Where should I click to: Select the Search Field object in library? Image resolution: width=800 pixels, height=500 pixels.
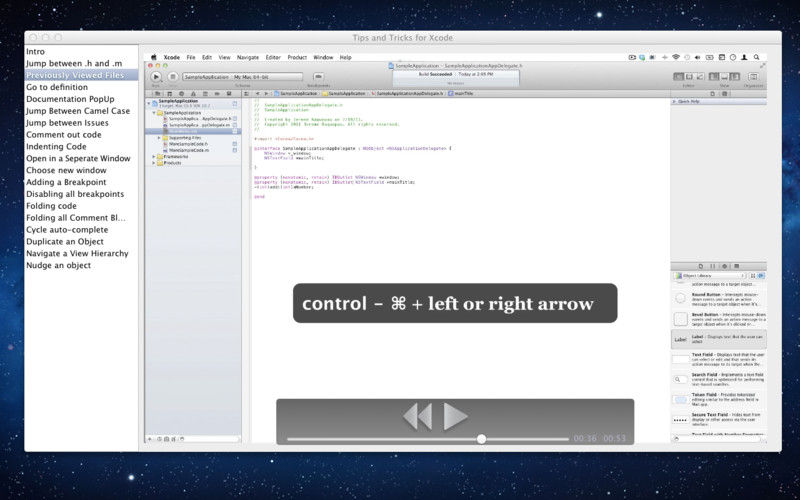[x=718, y=380]
